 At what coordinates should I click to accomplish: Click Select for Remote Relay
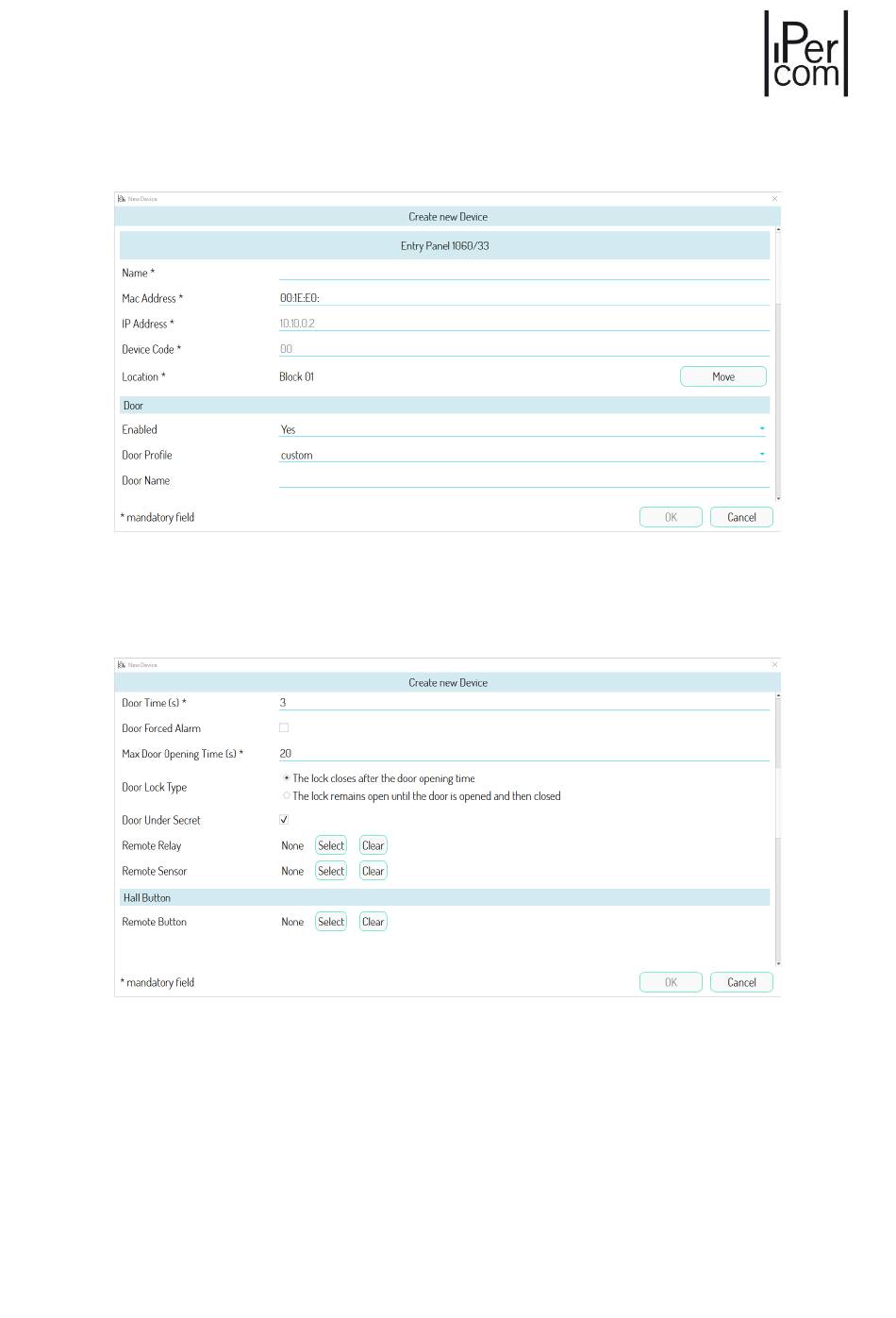(x=331, y=845)
